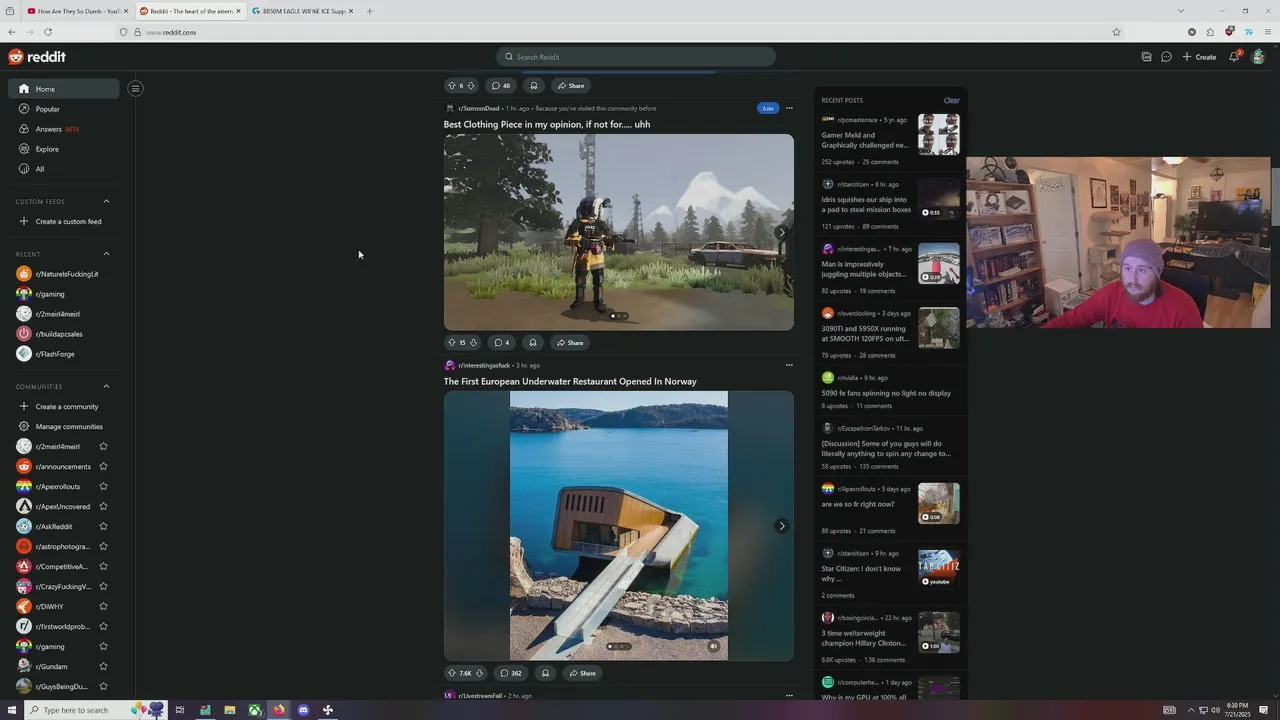Open Reddit chat icon in header

coord(1166,57)
